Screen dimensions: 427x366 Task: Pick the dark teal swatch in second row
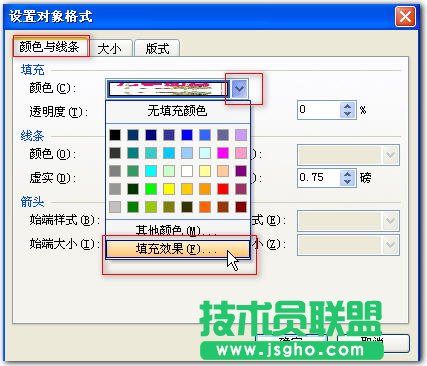point(133,153)
